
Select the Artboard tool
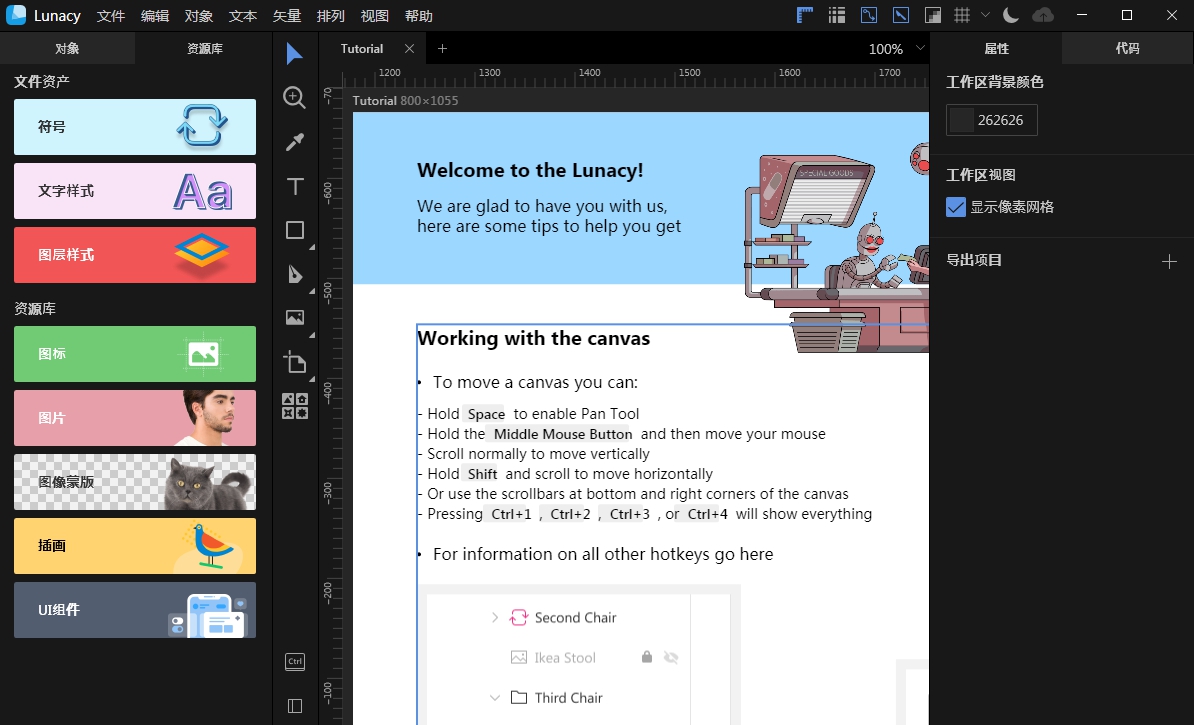[x=294, y=362]
